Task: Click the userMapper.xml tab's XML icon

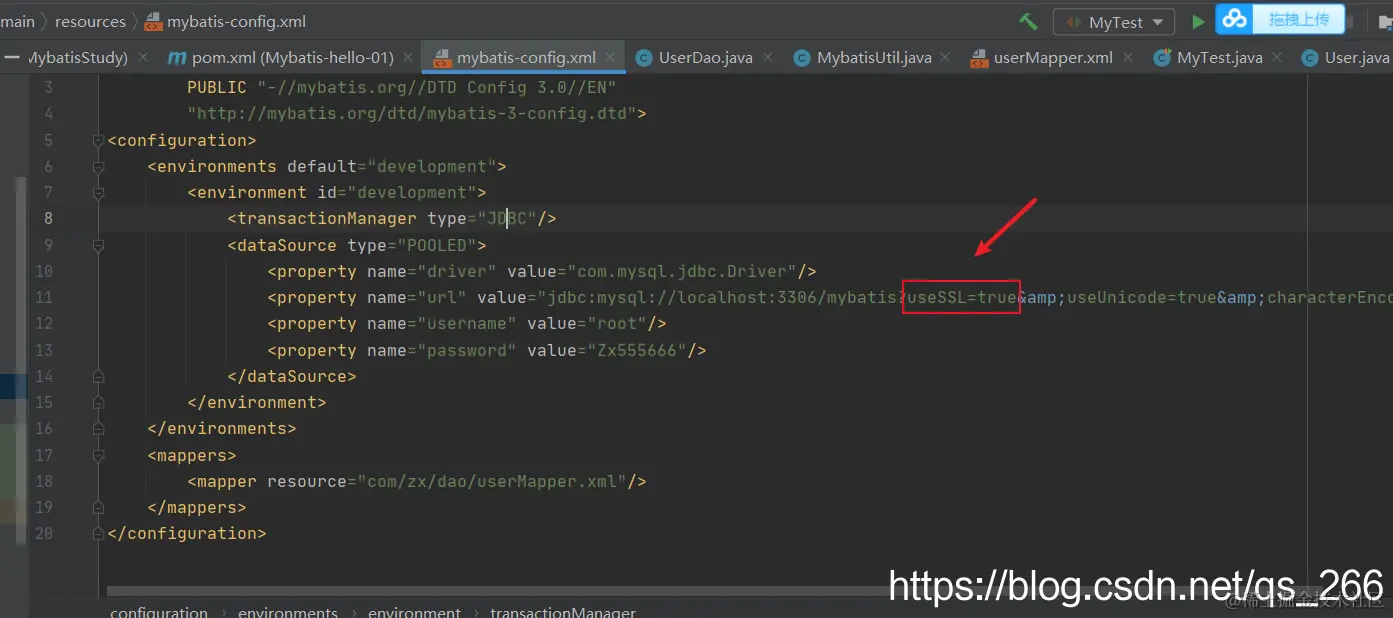Action: [978, 58]
